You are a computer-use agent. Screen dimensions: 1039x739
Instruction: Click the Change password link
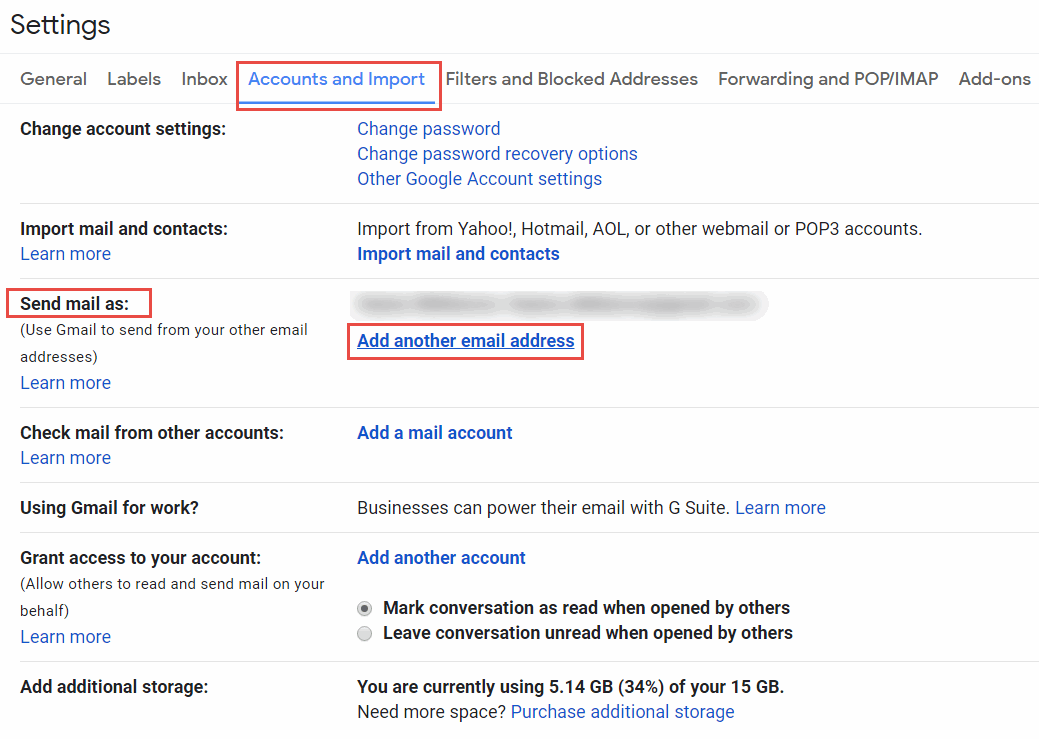(429, 129)
